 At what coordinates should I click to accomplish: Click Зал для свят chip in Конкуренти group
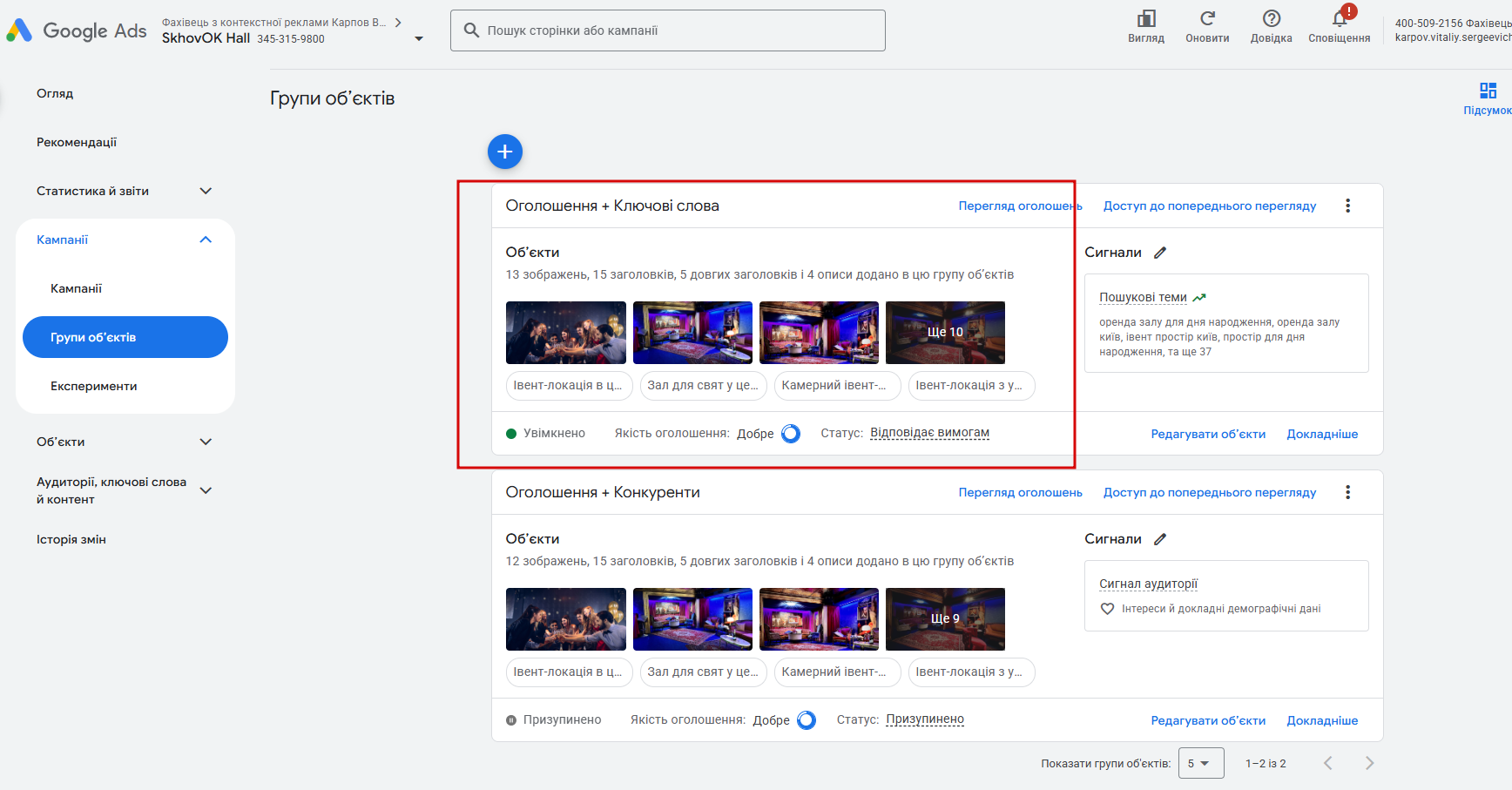click(703, 672)
